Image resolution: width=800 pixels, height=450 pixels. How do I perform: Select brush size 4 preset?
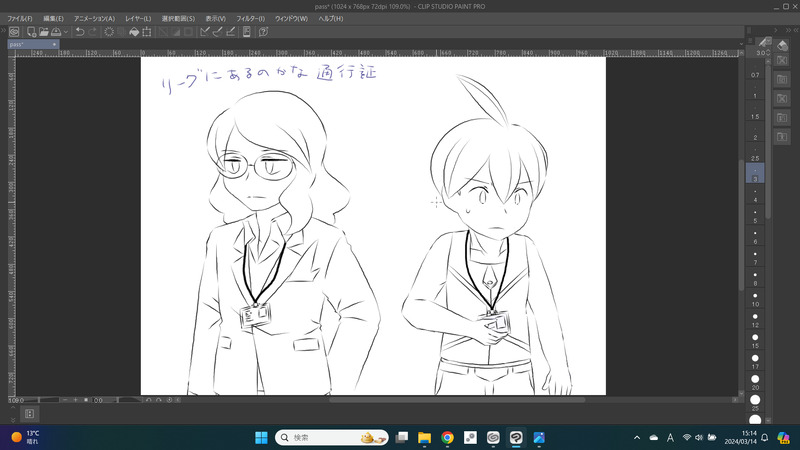click(755, 196)
